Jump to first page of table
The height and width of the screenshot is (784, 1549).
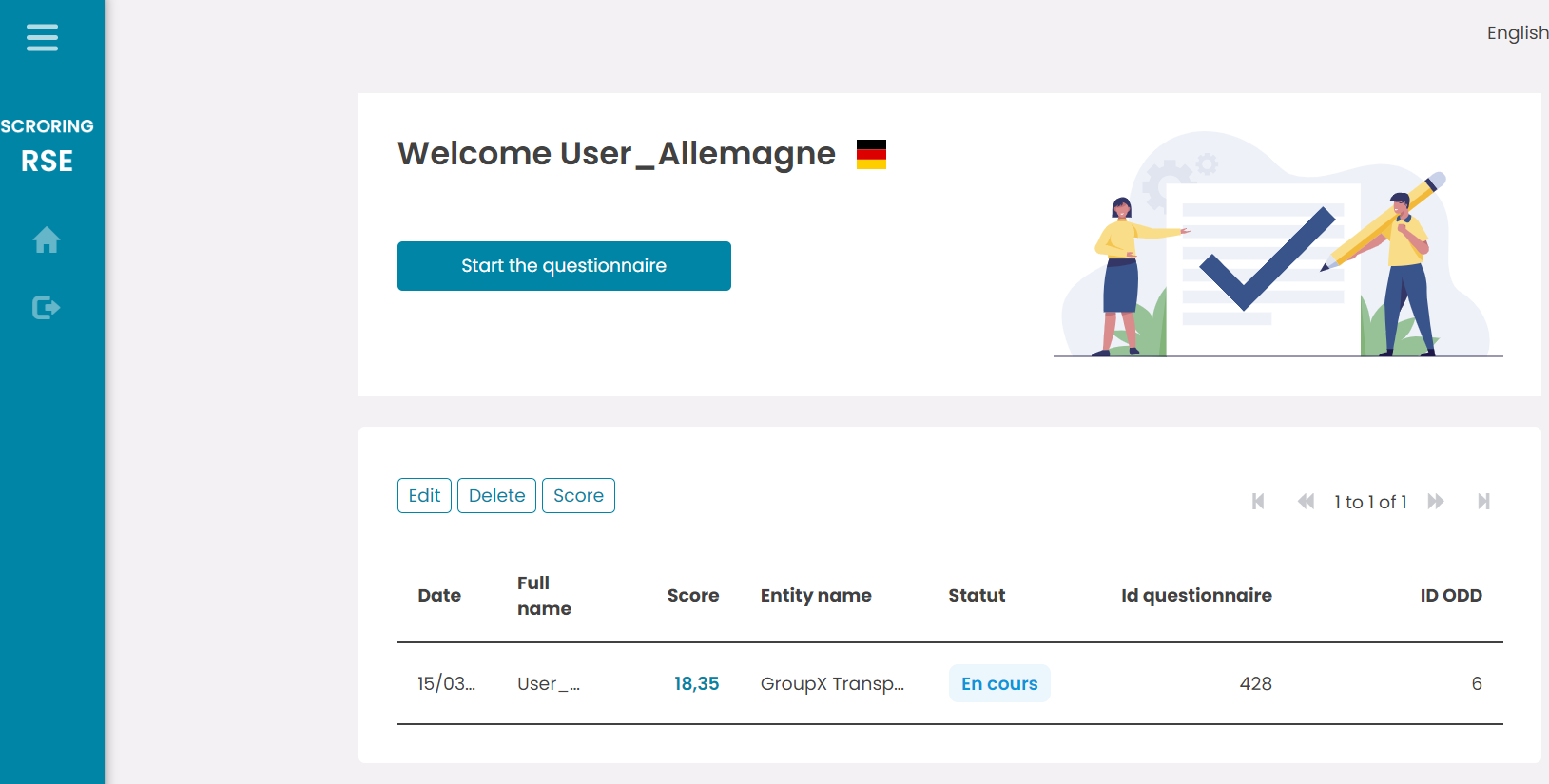tap(1258, 502)
